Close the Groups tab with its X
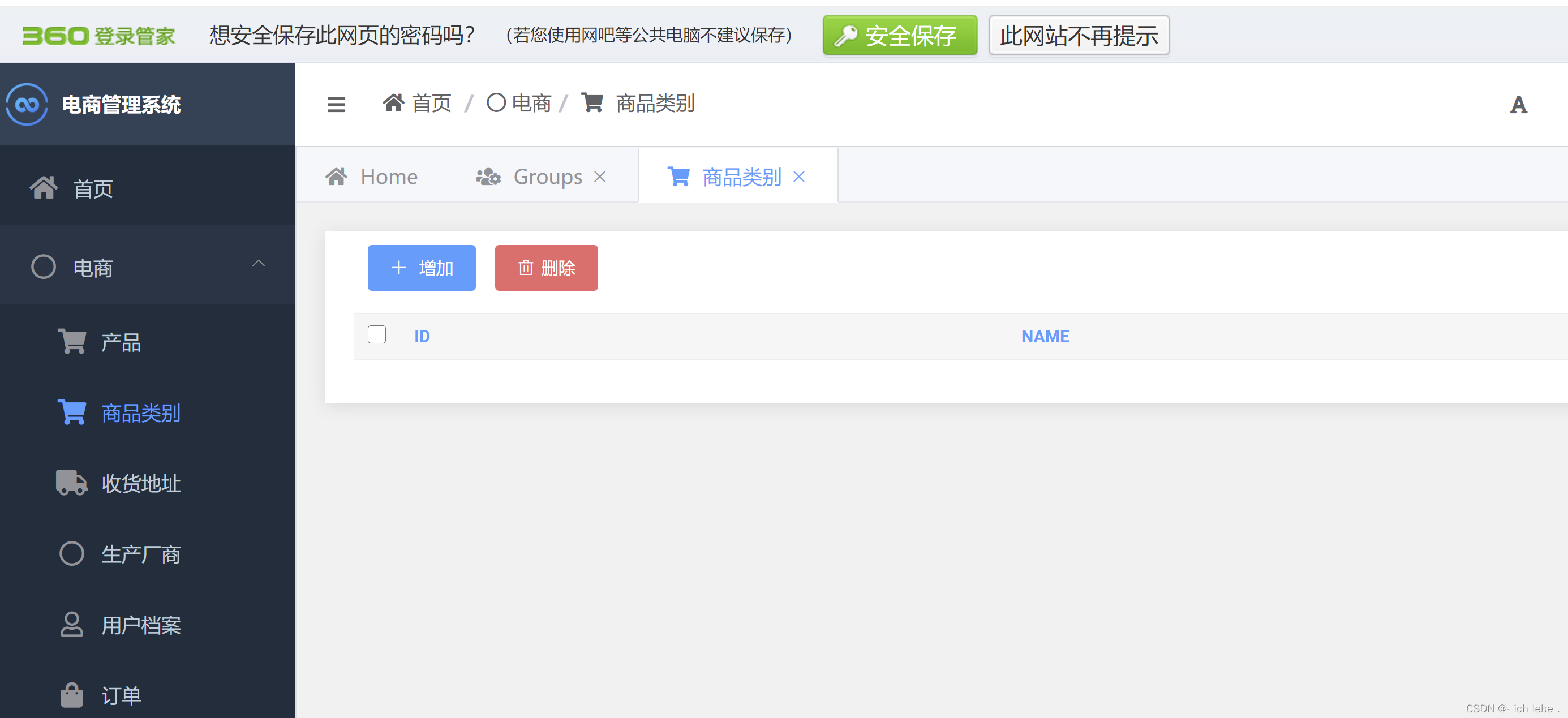 (x=600, y=177)
